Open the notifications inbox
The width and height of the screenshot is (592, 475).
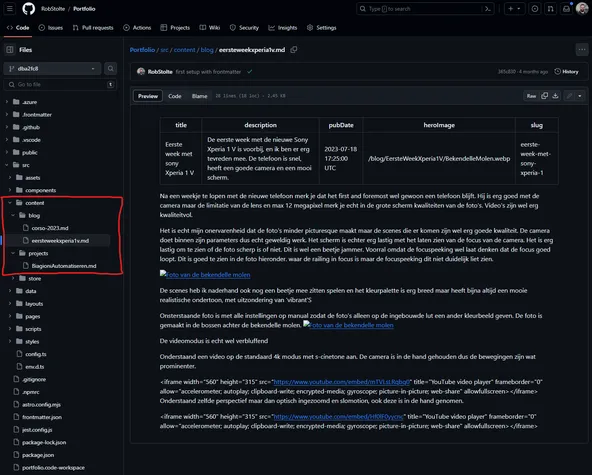[x=566, y=9]
